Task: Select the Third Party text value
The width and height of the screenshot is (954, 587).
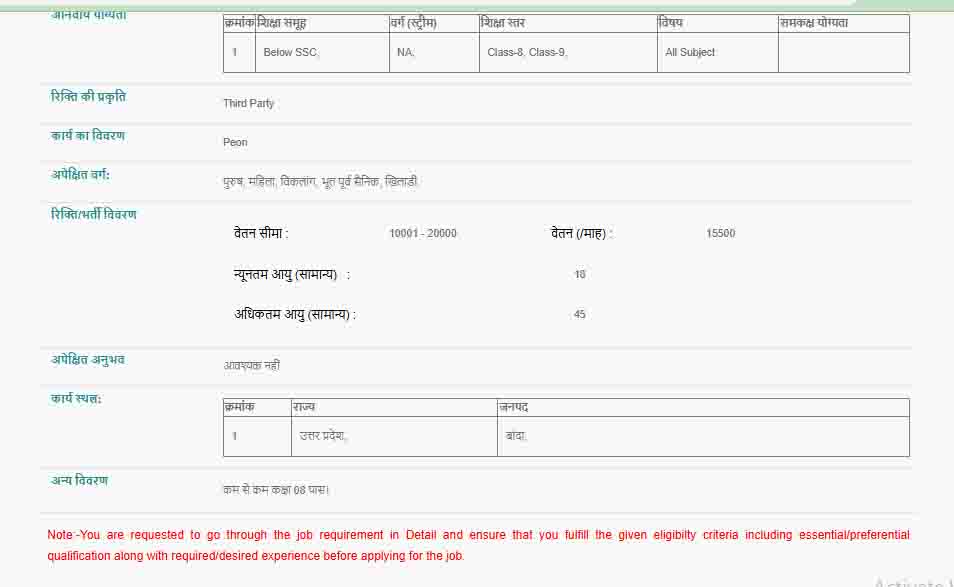Action: [x=246, y=103]
